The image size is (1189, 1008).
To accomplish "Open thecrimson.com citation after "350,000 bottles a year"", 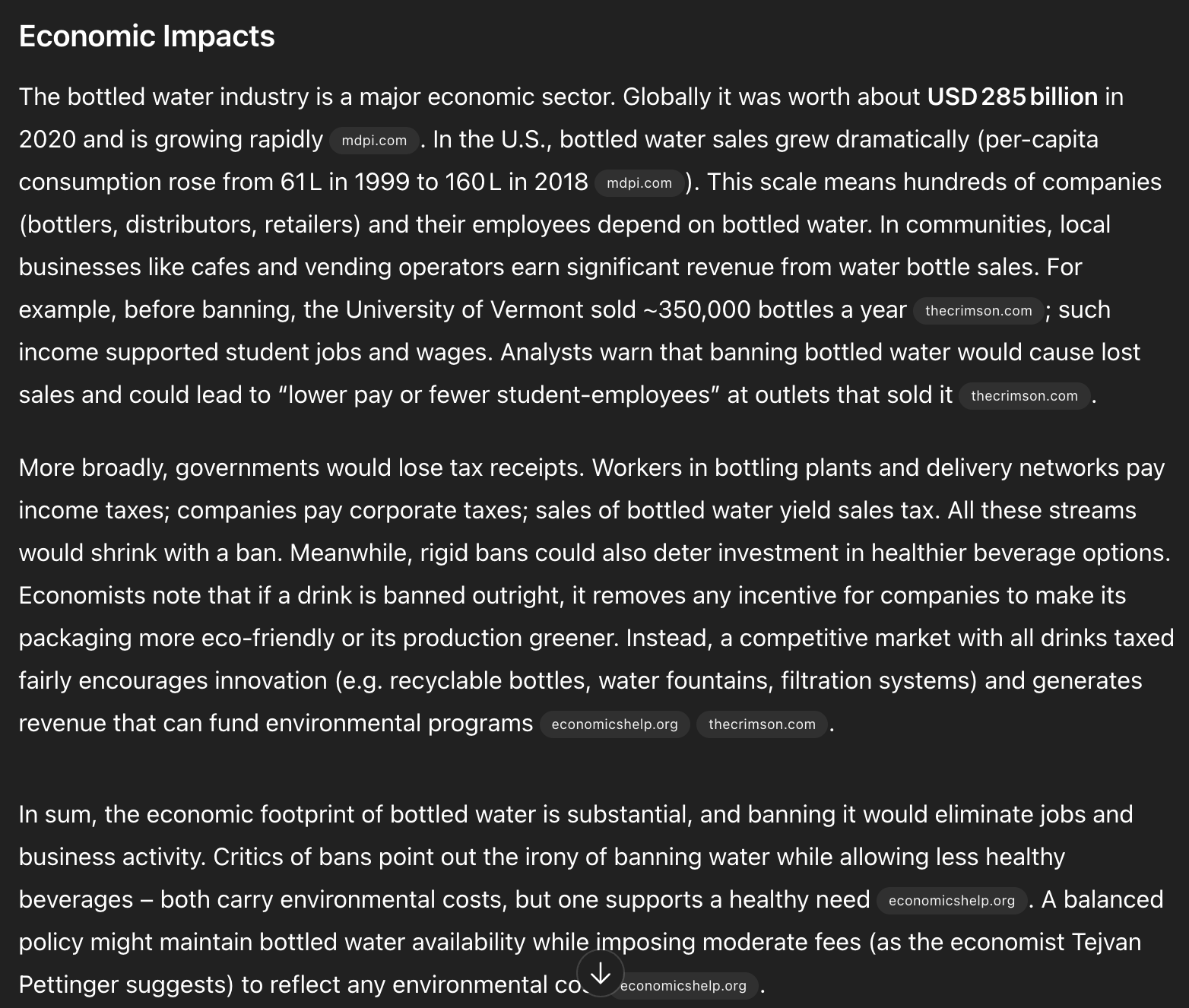I will point(978,311).
